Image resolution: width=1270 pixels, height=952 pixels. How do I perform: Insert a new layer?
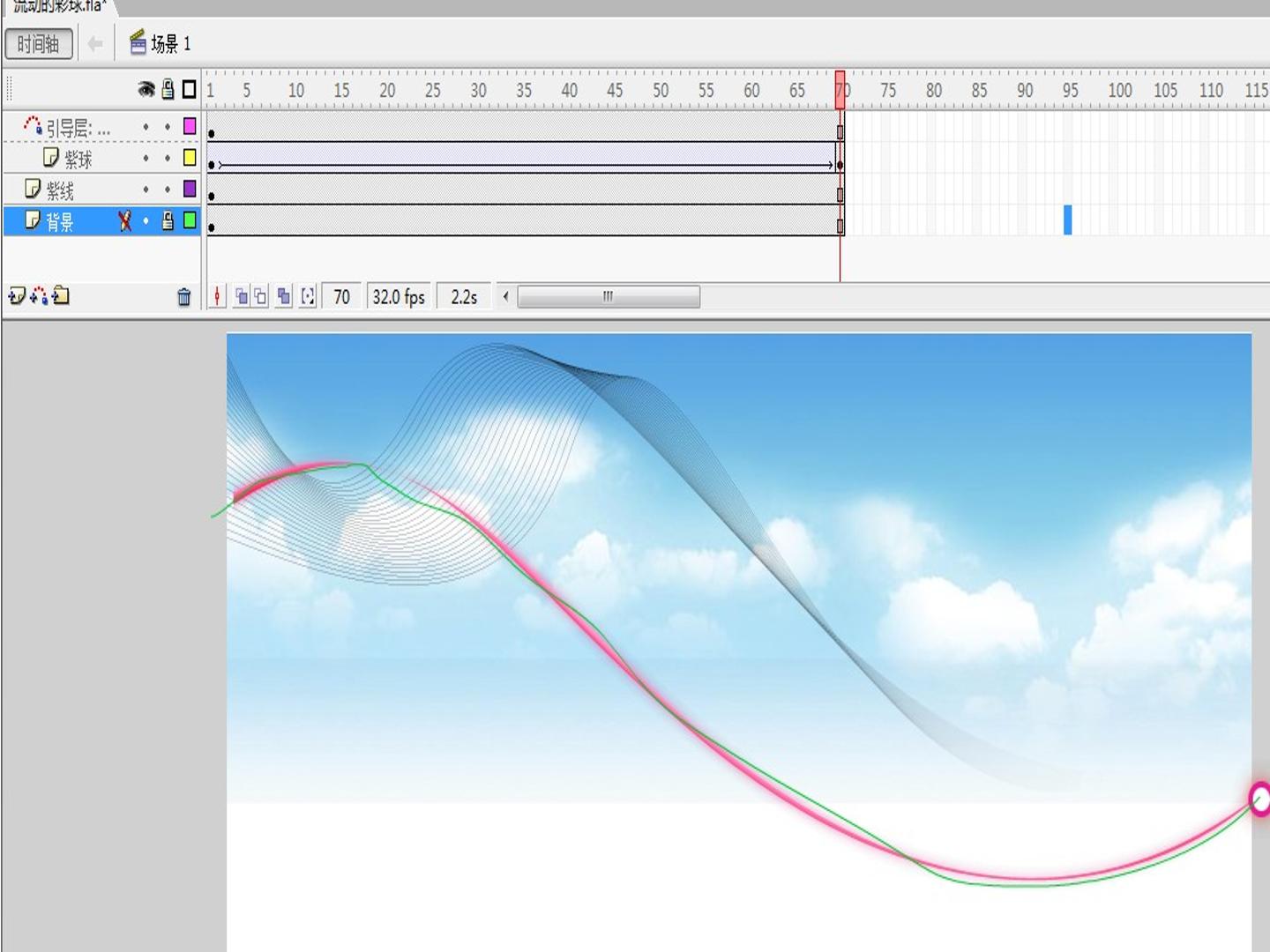16,296
